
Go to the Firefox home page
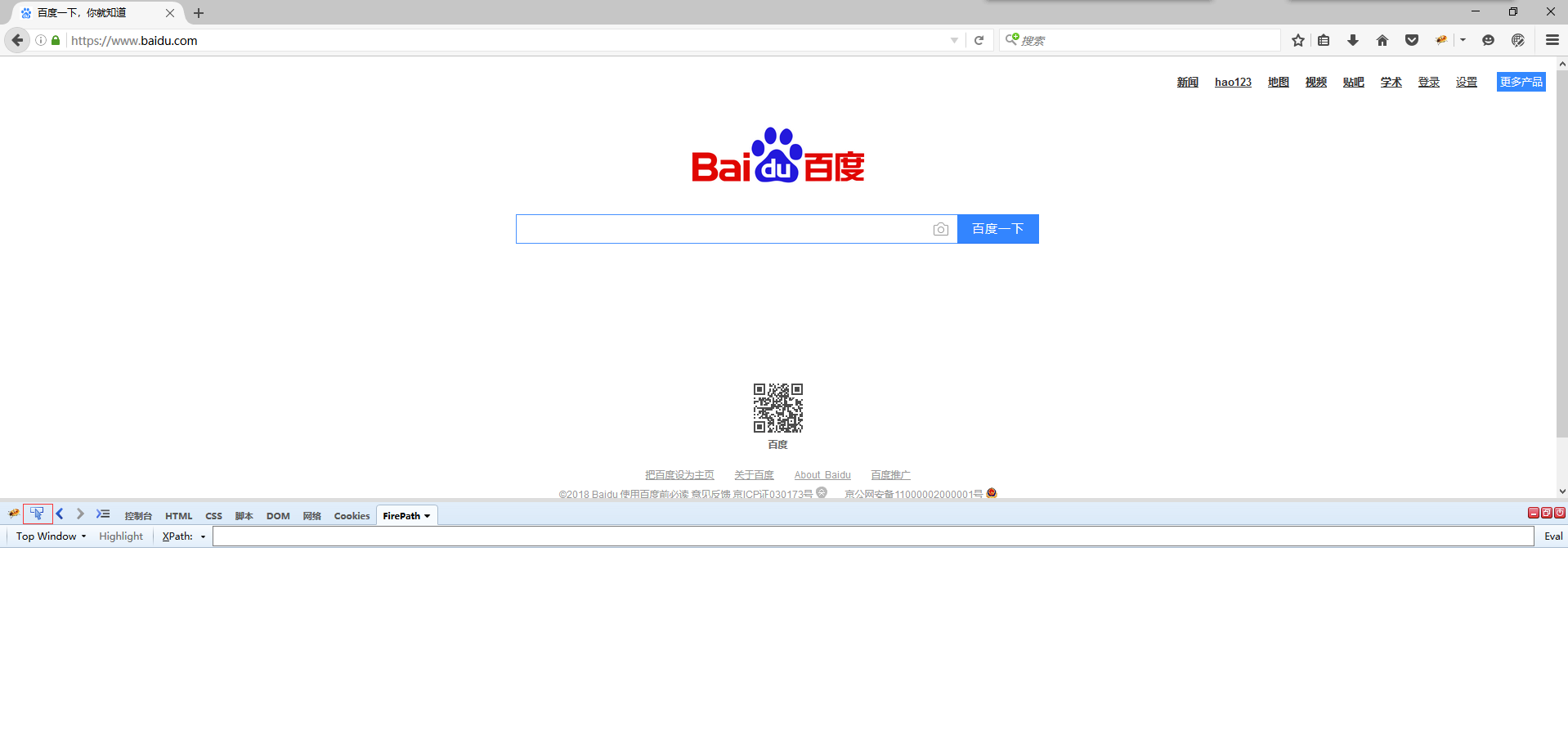click(1382, 40)
